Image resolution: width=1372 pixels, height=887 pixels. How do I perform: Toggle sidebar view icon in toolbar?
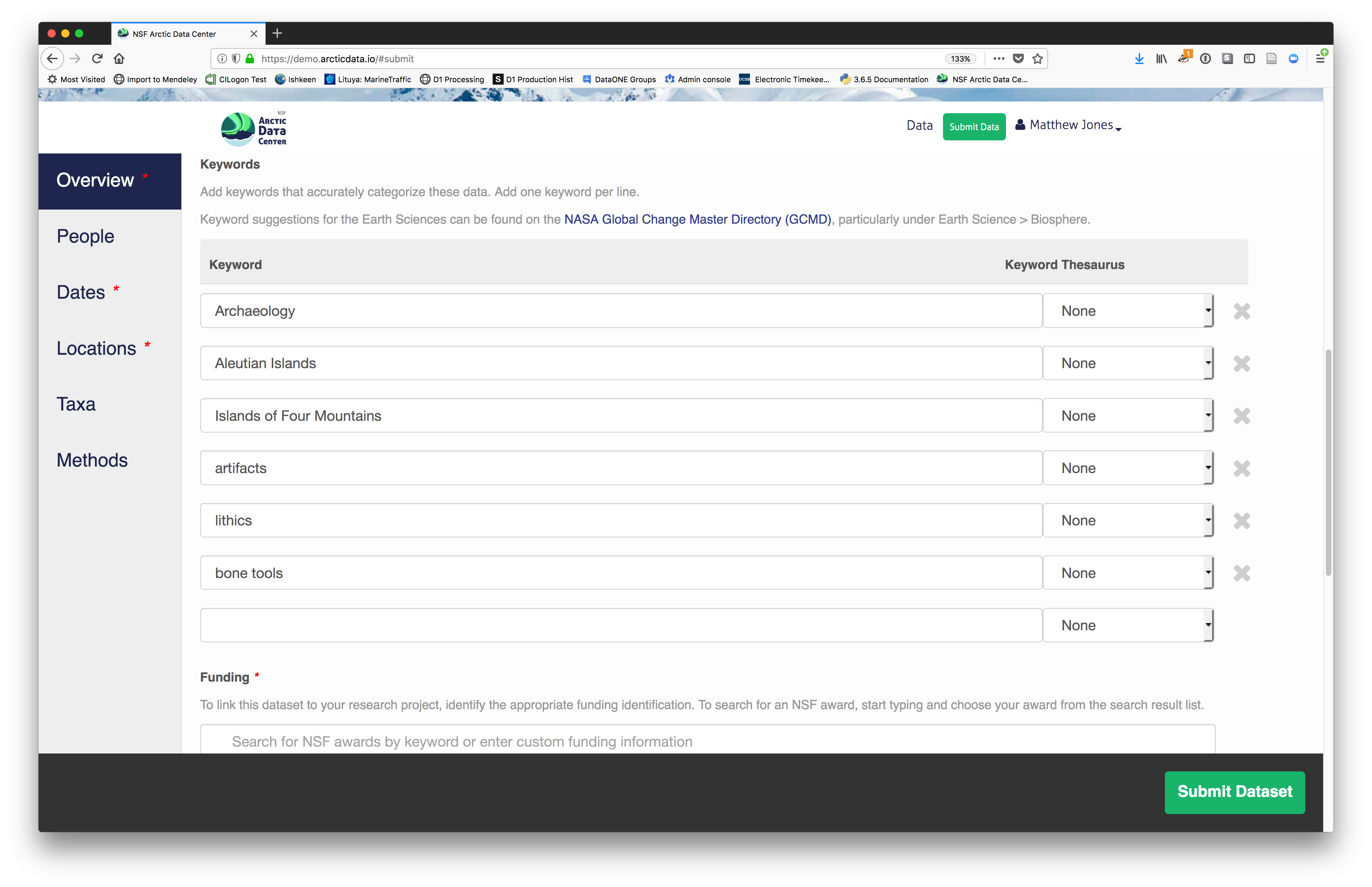[1250, 59]
